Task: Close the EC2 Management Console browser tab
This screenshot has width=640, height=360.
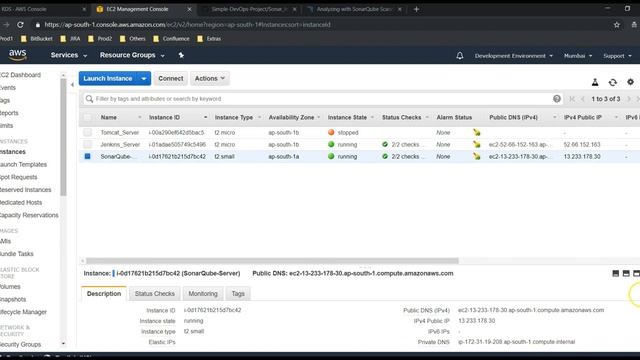Action: point(189,9)
